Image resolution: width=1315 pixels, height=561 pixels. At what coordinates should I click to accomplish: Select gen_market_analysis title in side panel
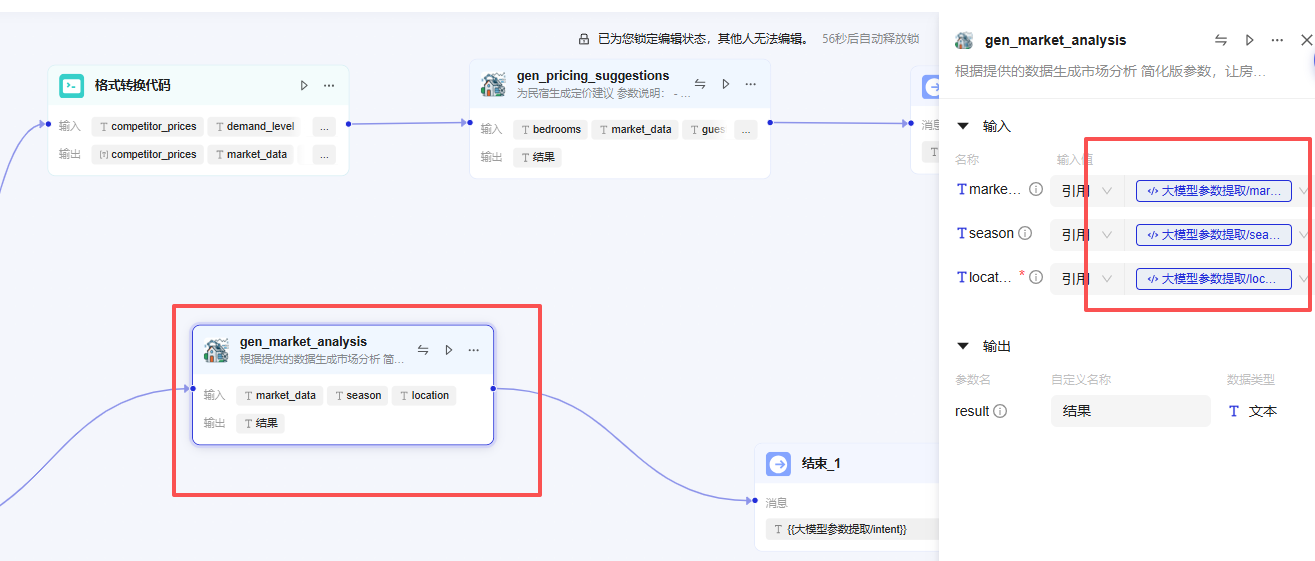(1056, 41)
